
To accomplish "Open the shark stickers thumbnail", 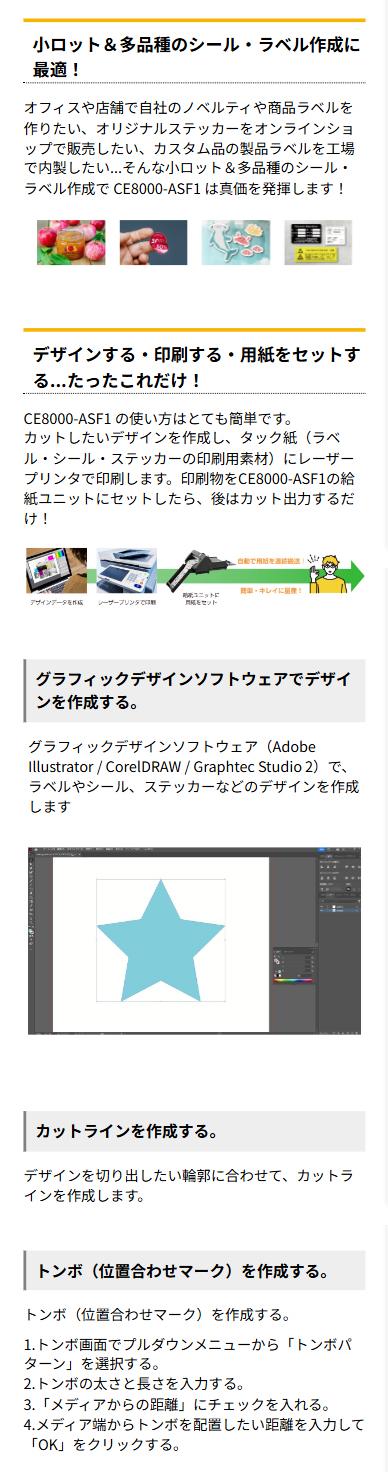I will click(x=235, y=242).
